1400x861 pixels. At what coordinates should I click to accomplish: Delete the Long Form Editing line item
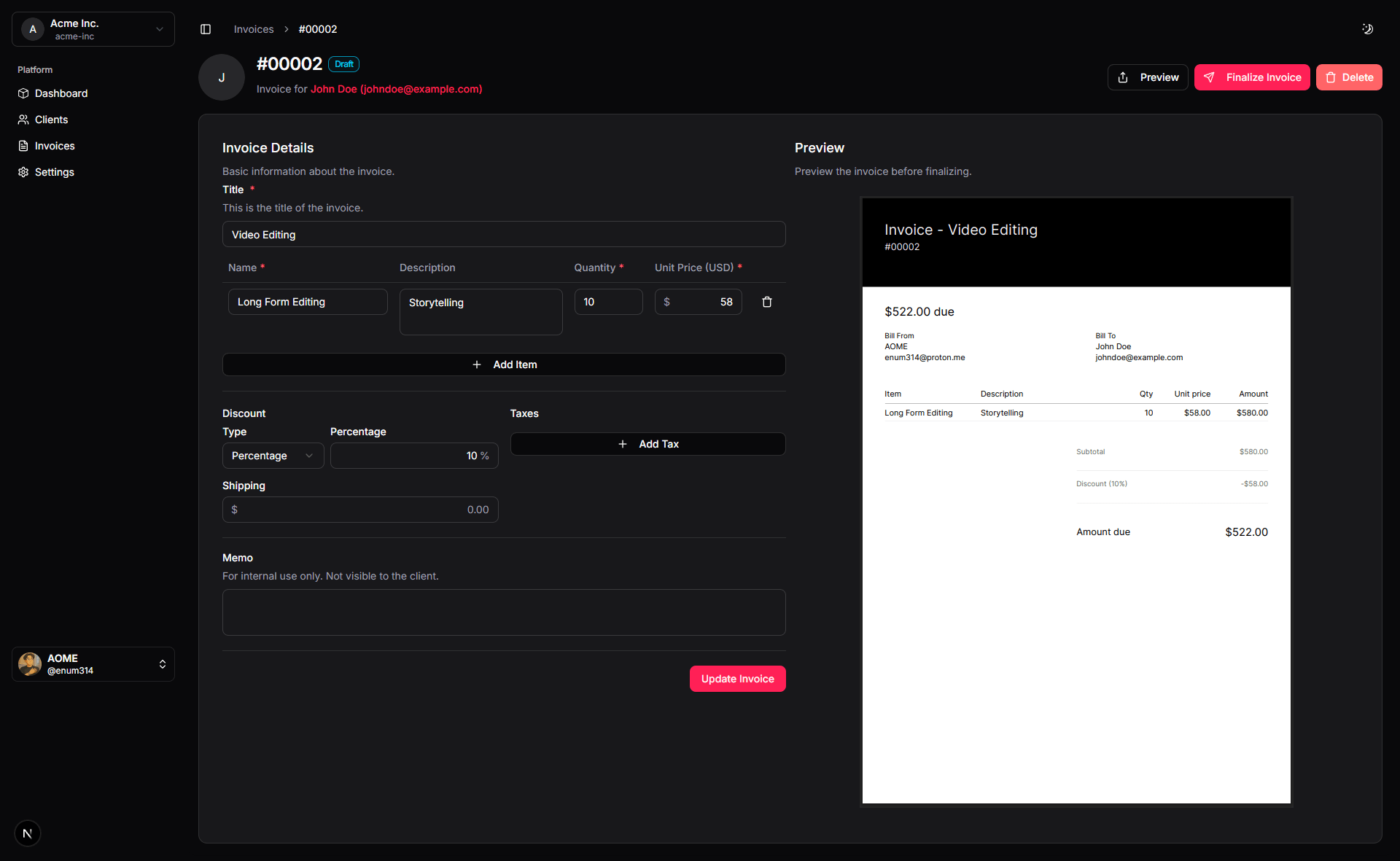(x=767, y=302)
